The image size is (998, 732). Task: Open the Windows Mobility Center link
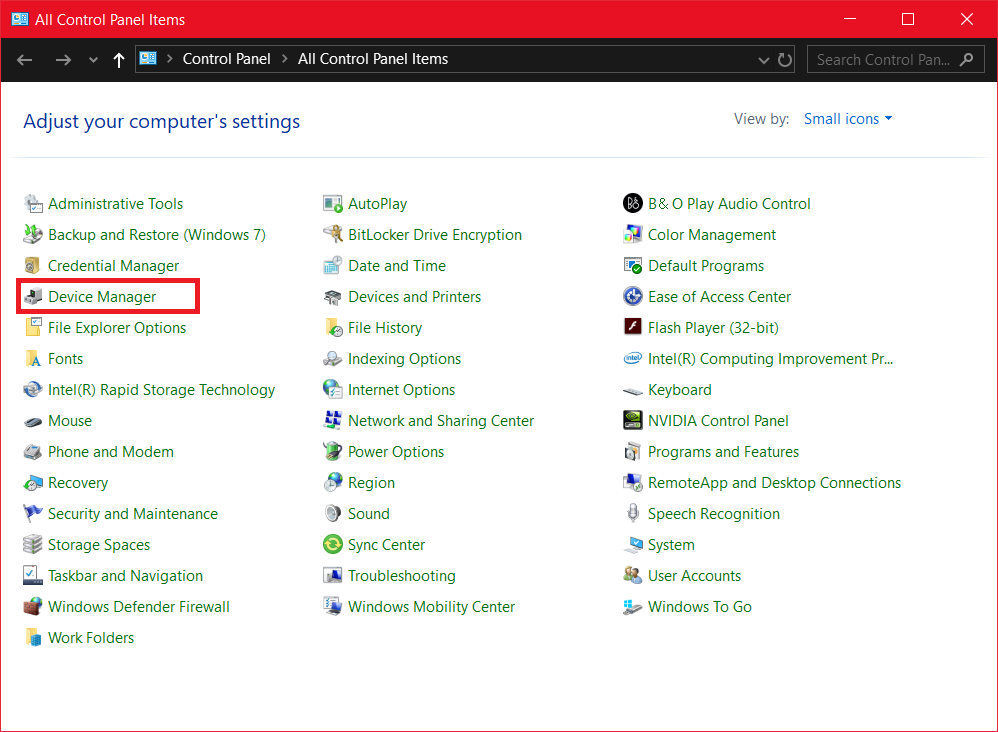tap(431, 607)
